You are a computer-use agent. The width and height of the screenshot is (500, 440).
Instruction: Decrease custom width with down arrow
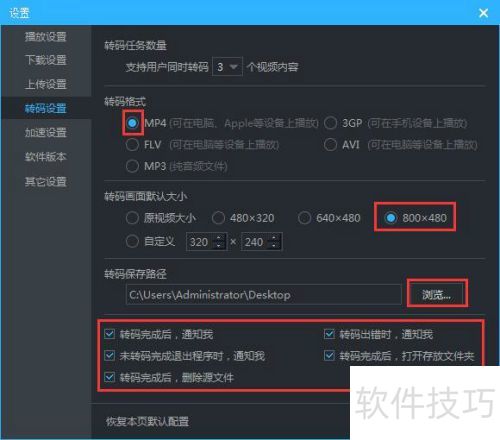point(219,246)
